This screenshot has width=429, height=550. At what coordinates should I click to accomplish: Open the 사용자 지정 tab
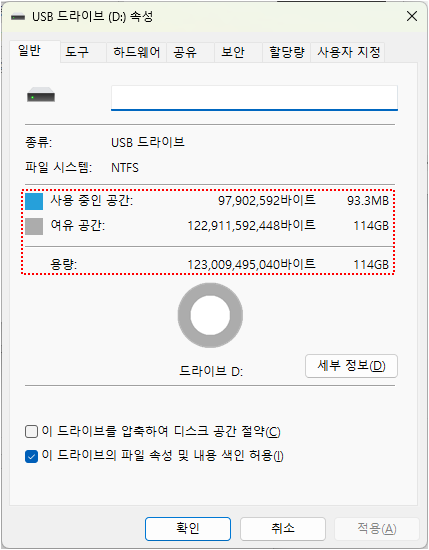coord(349,52)
